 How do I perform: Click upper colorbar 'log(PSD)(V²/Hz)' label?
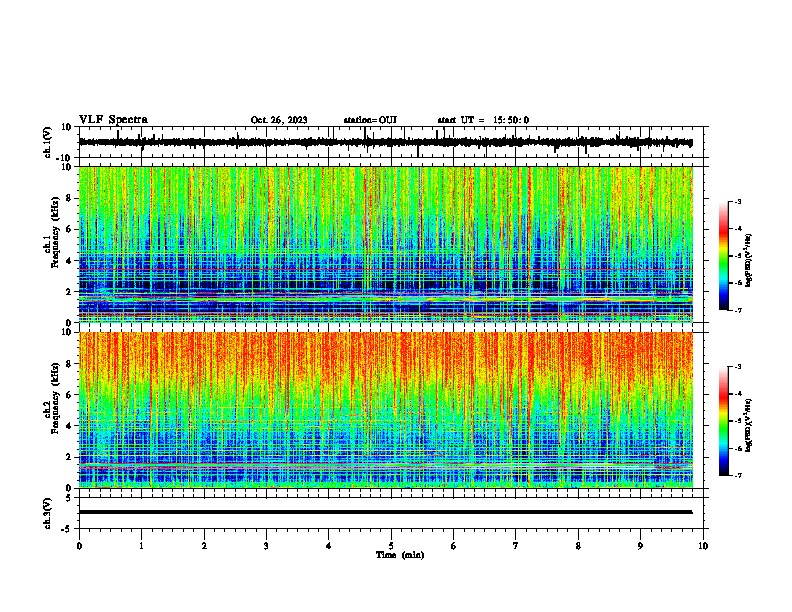(749, 261)
